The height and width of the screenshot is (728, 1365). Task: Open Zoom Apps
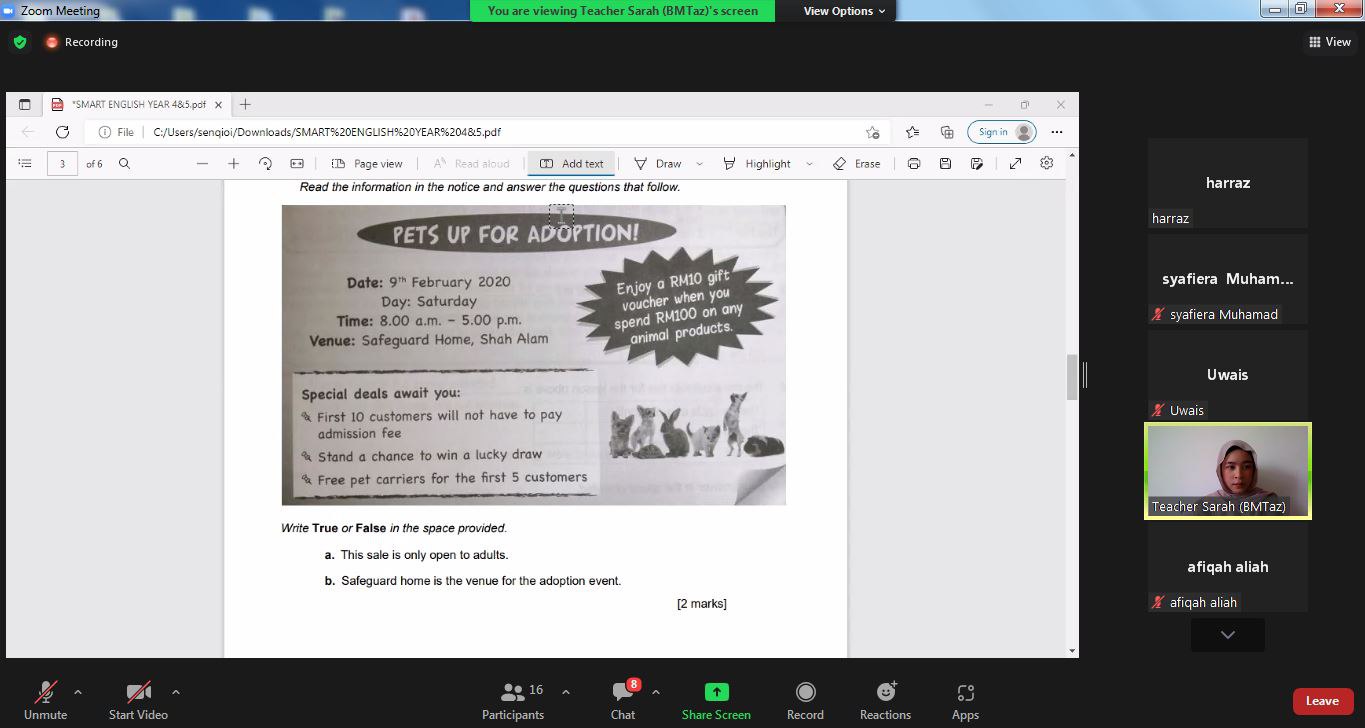(965, 700)
